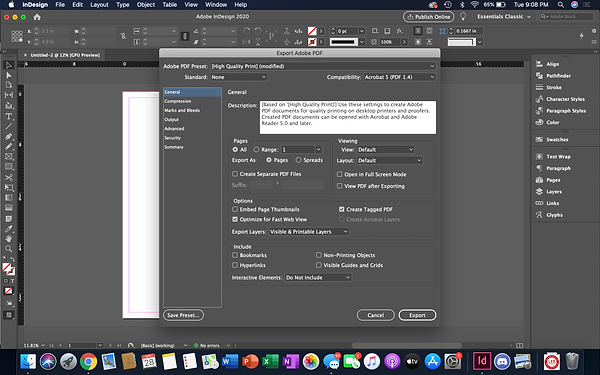The image size is (600, 375).
Task: Open Google Chrome from the Dock
Action: click(x=88, y=361)
